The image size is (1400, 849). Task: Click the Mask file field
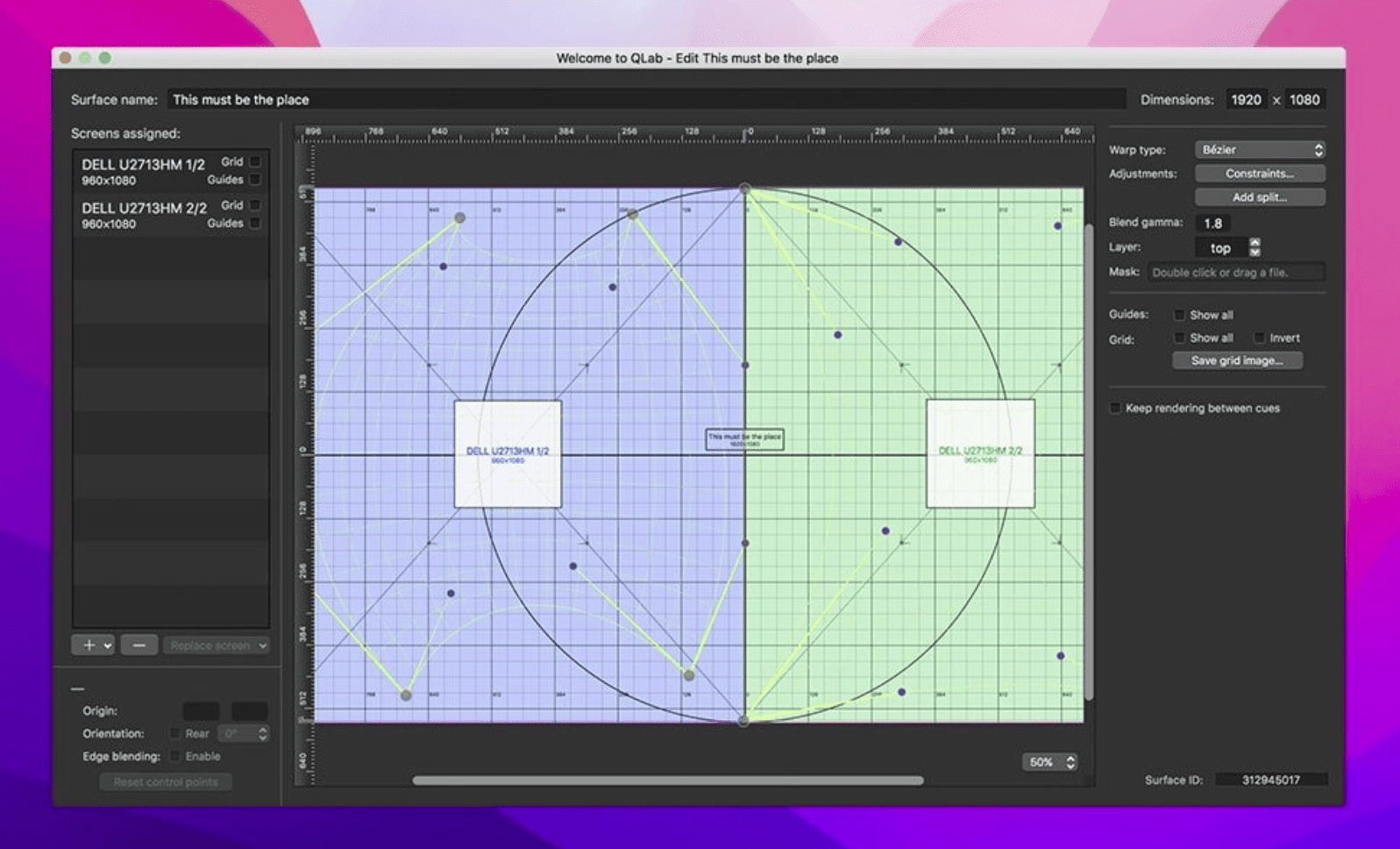click(x=1236, y=273)
